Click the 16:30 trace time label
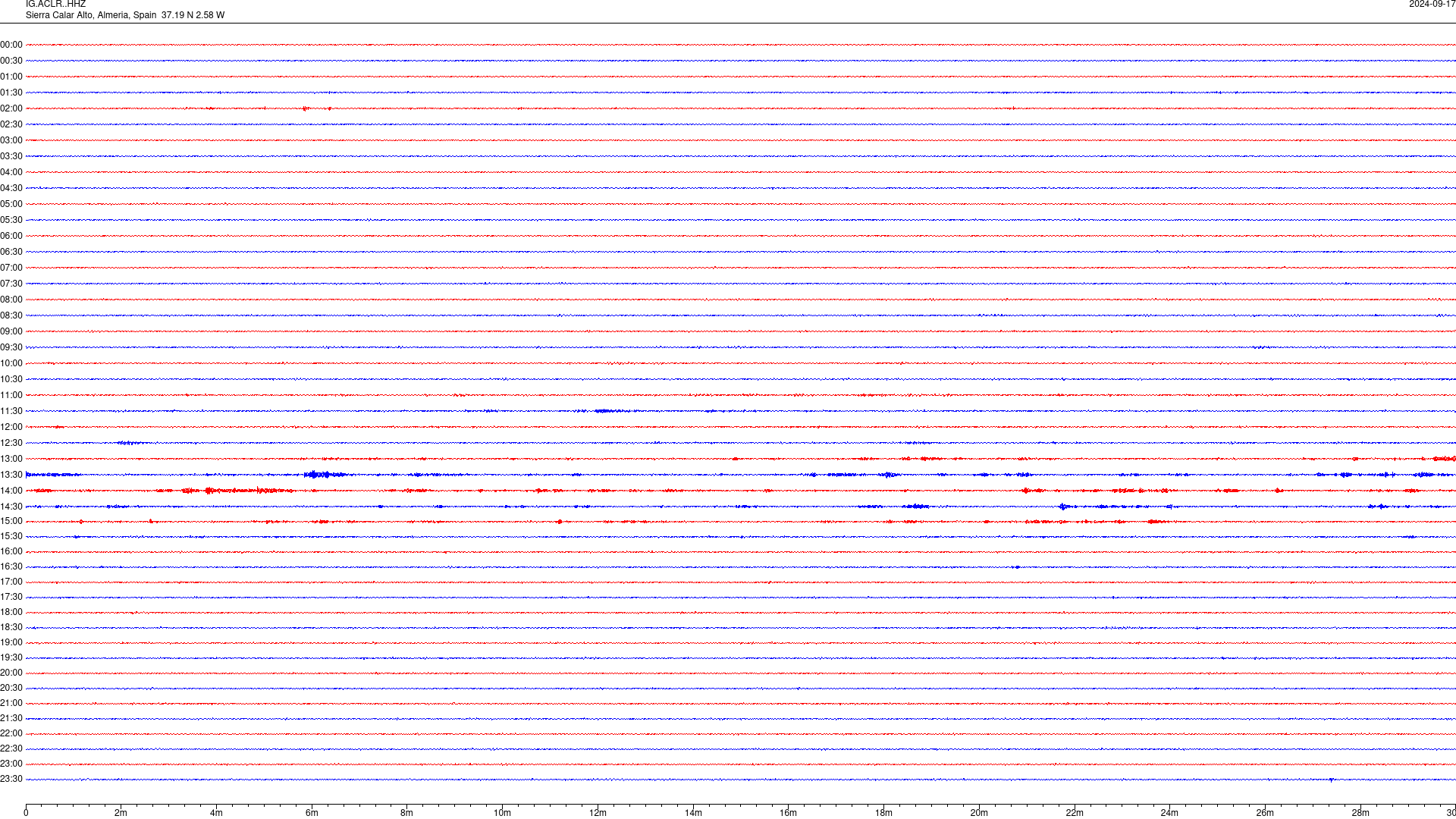This screenshot has width=1456, height=819. coord(11,566)
